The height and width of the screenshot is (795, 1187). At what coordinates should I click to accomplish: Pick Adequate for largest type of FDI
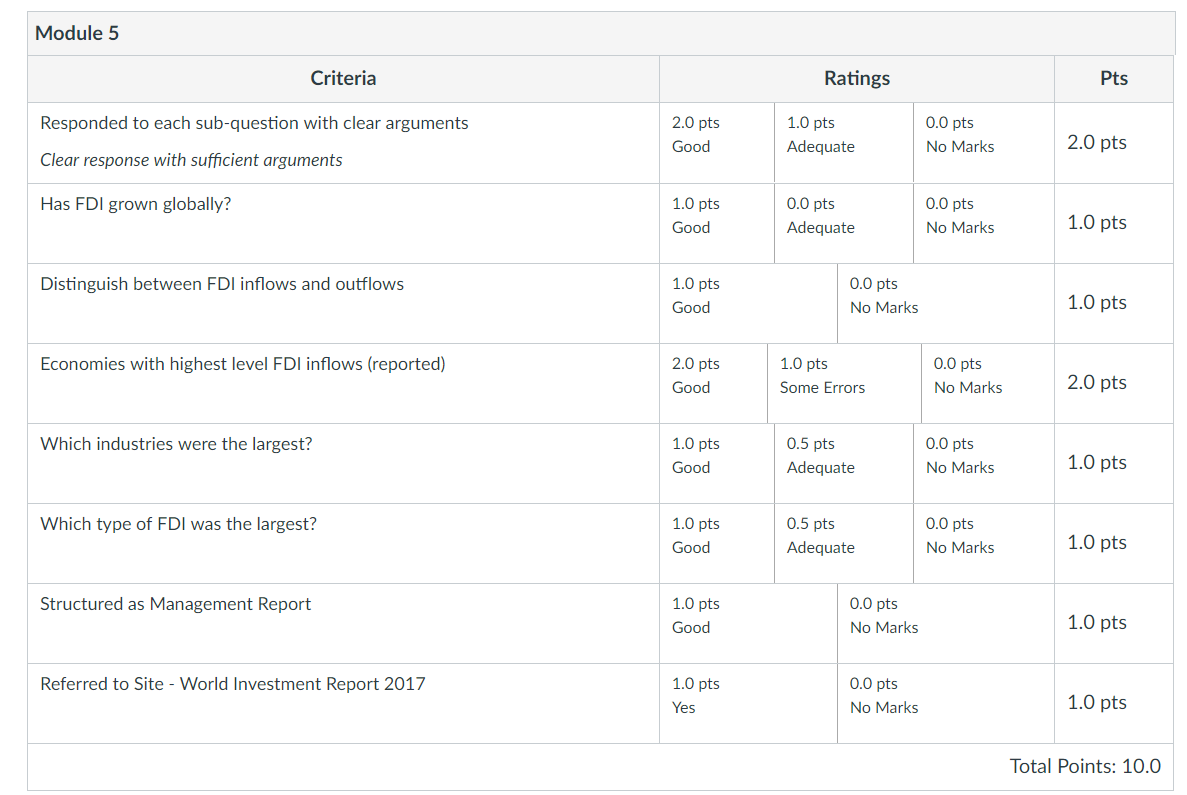(843, 544)
